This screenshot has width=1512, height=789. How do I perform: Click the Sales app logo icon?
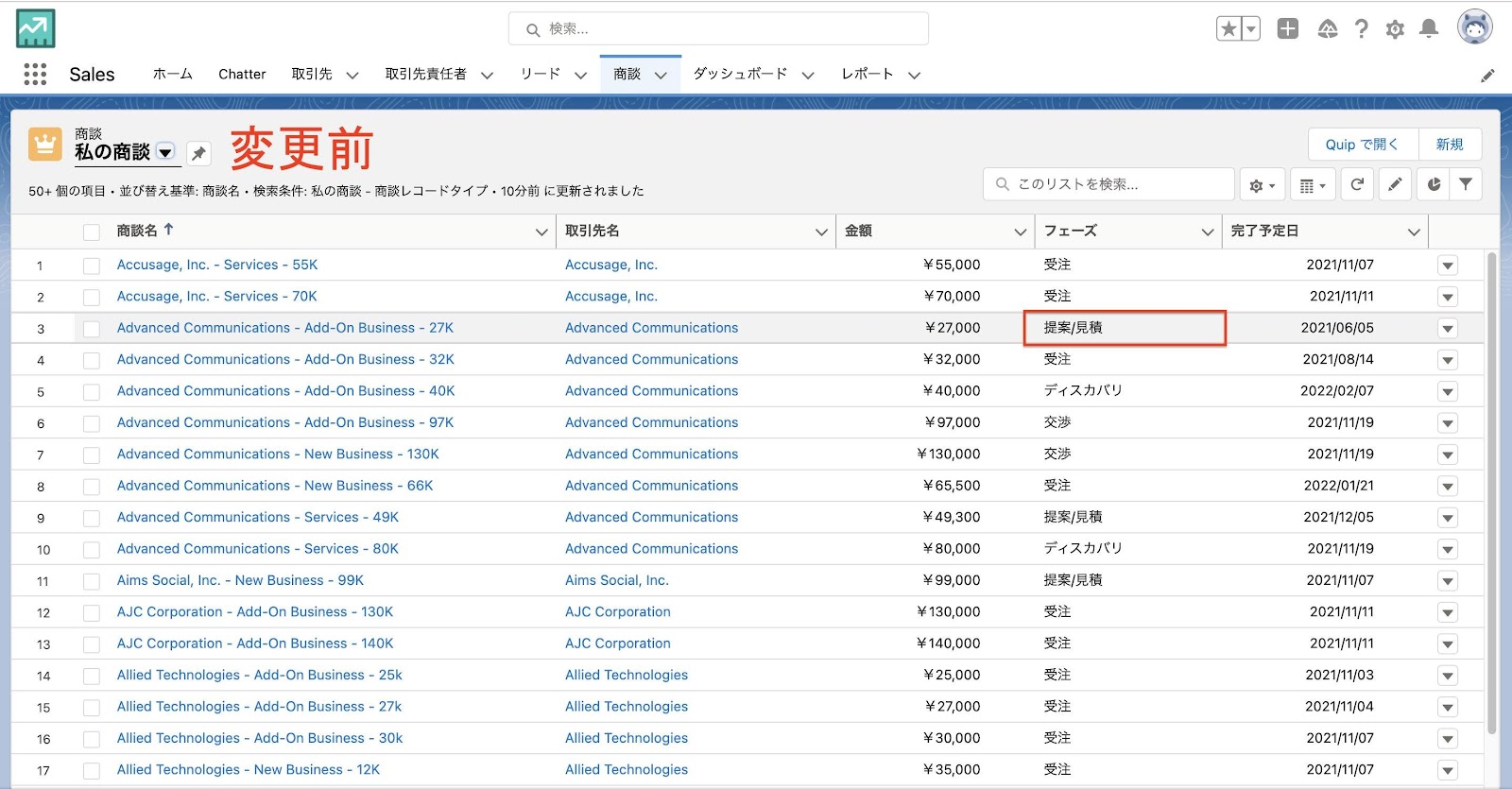35,28
